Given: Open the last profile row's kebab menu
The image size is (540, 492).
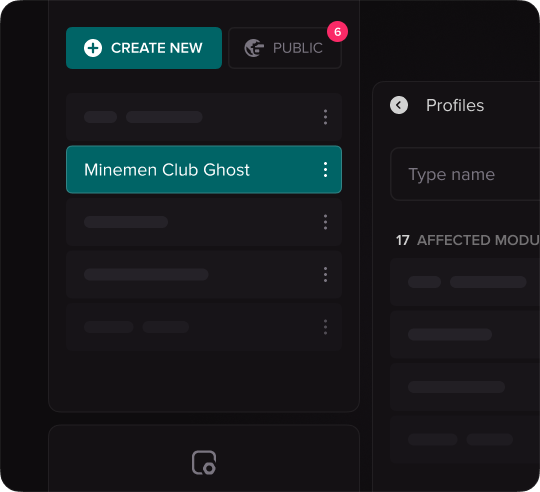Looking at the screenshot, I should pyautogui.click(x=325, y=327).
